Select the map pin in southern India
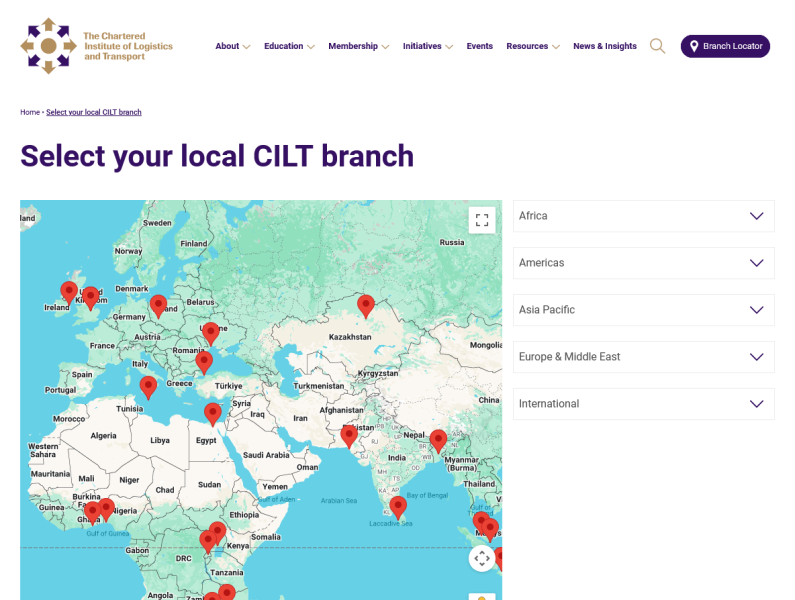This screenshot has height=600, width=795. click(x=398, y=506)
